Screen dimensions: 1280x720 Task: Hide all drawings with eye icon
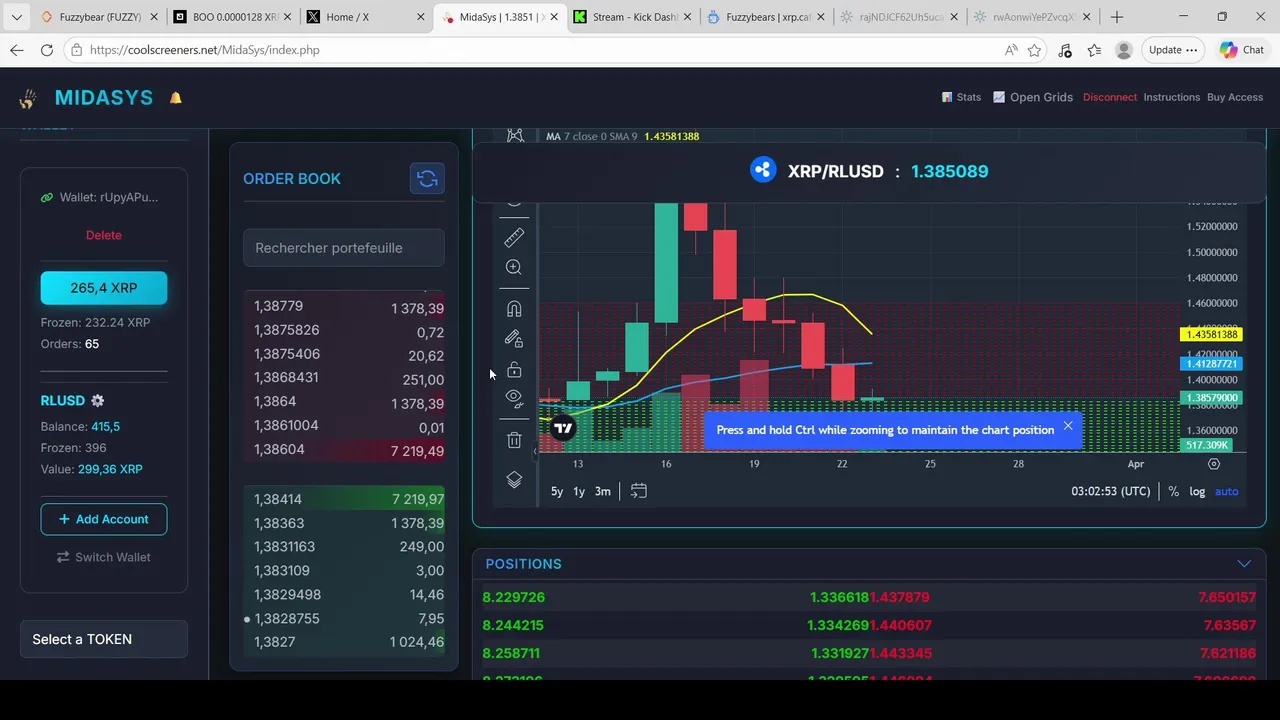[514, 398]
